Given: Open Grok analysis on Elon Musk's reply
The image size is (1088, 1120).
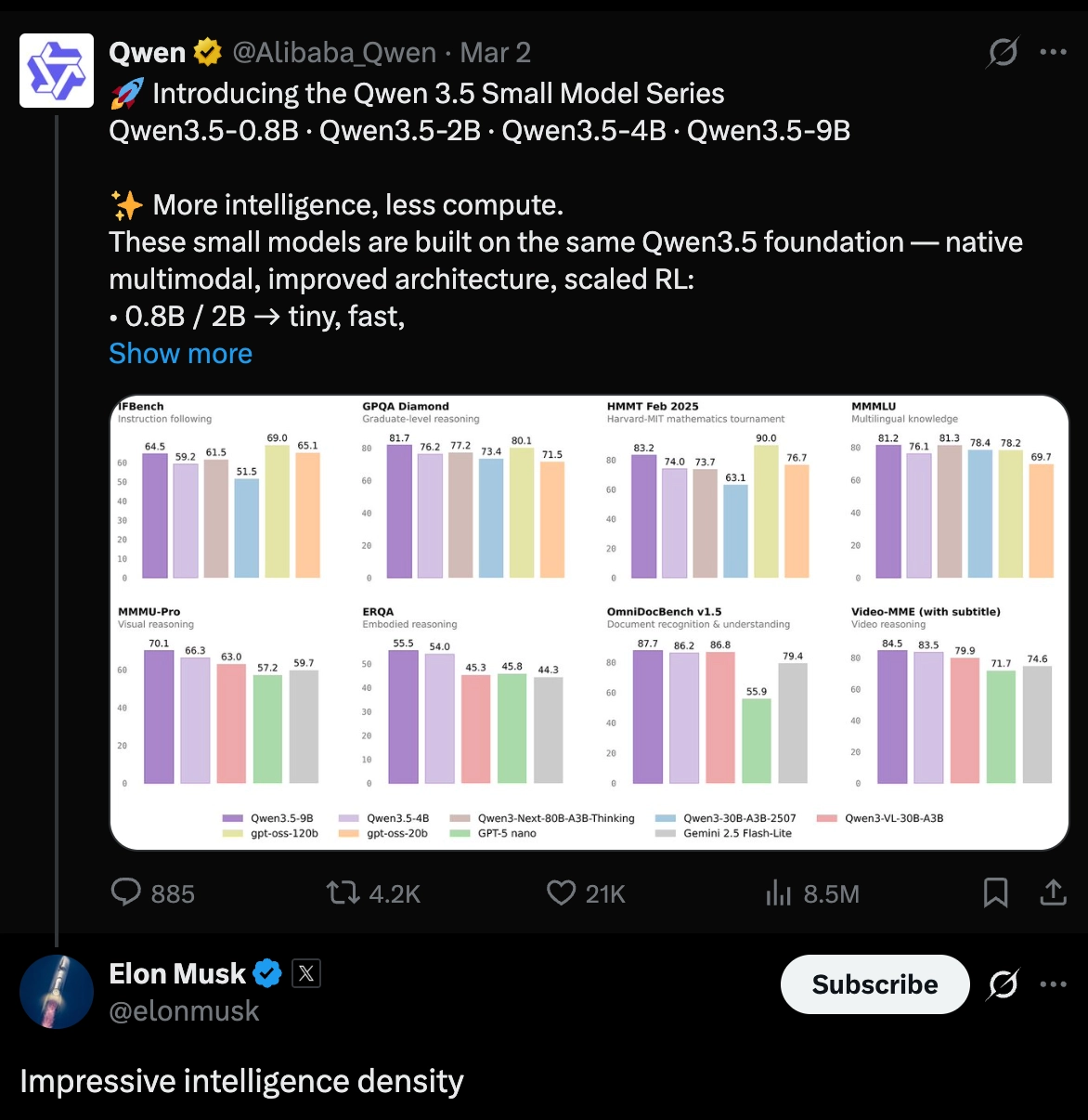Looking at the screenshot, I should coord(1002,984).
